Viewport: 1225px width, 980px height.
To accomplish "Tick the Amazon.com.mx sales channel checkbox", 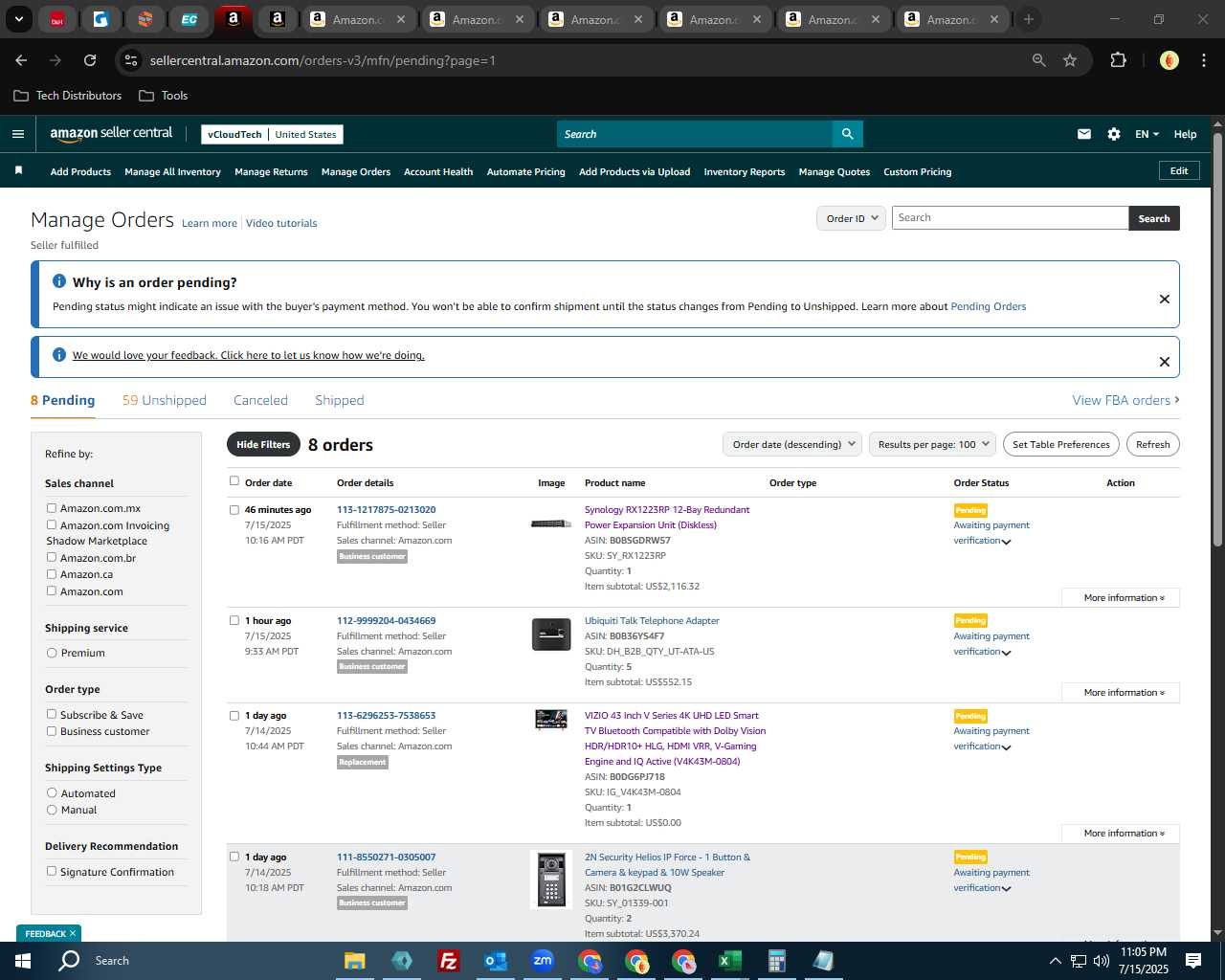I will point(52,508).
